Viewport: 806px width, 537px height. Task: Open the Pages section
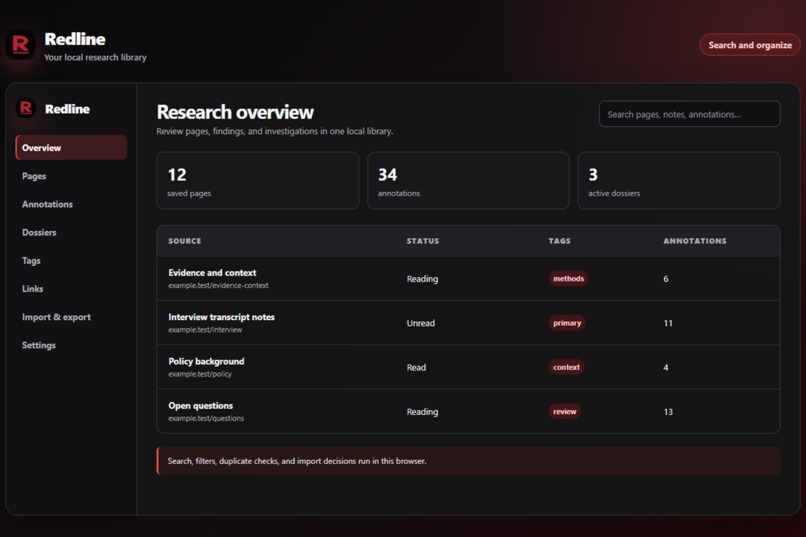pos(34,176)
